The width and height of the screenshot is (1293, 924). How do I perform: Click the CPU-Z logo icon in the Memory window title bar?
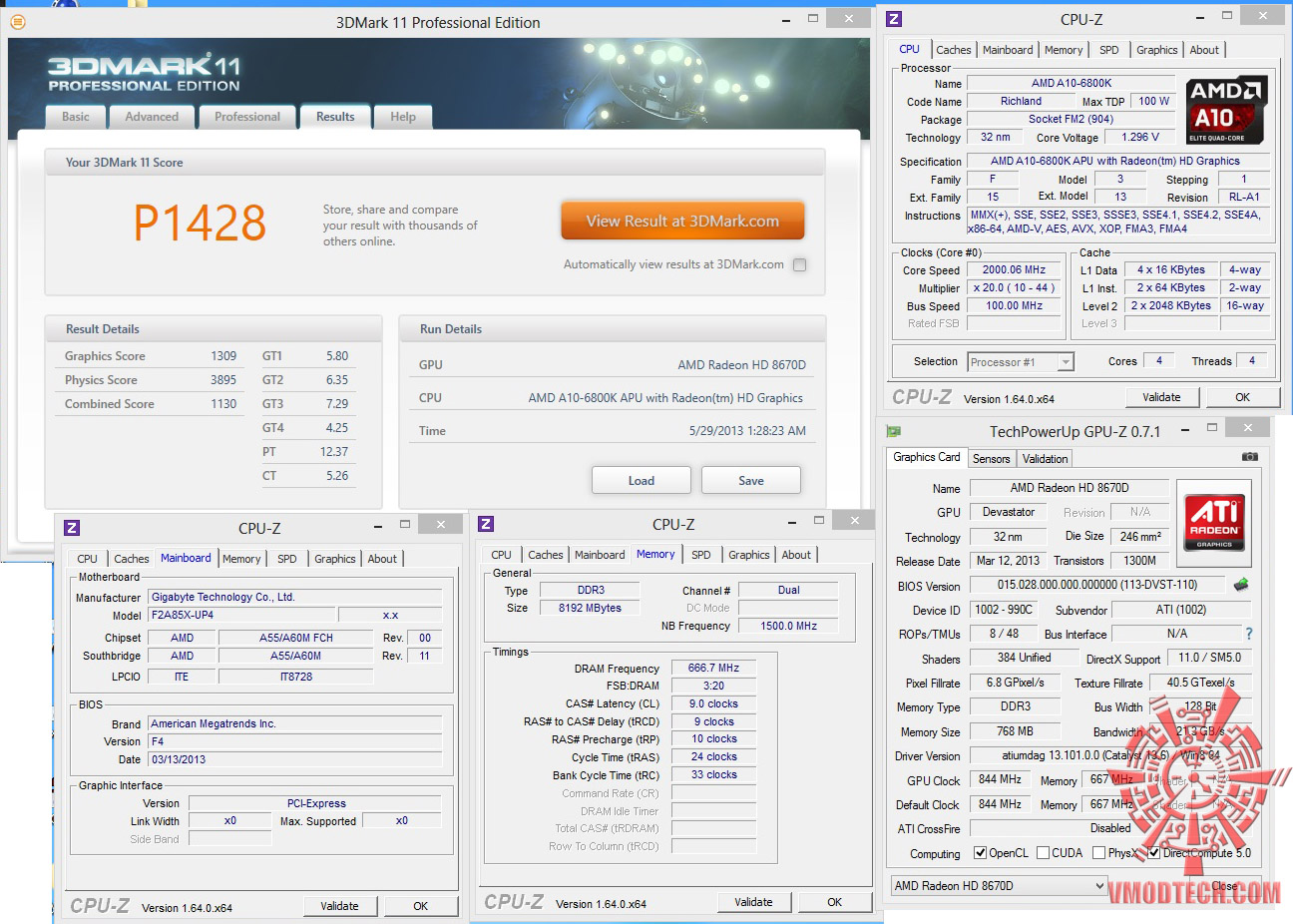(x=486, y=524)
